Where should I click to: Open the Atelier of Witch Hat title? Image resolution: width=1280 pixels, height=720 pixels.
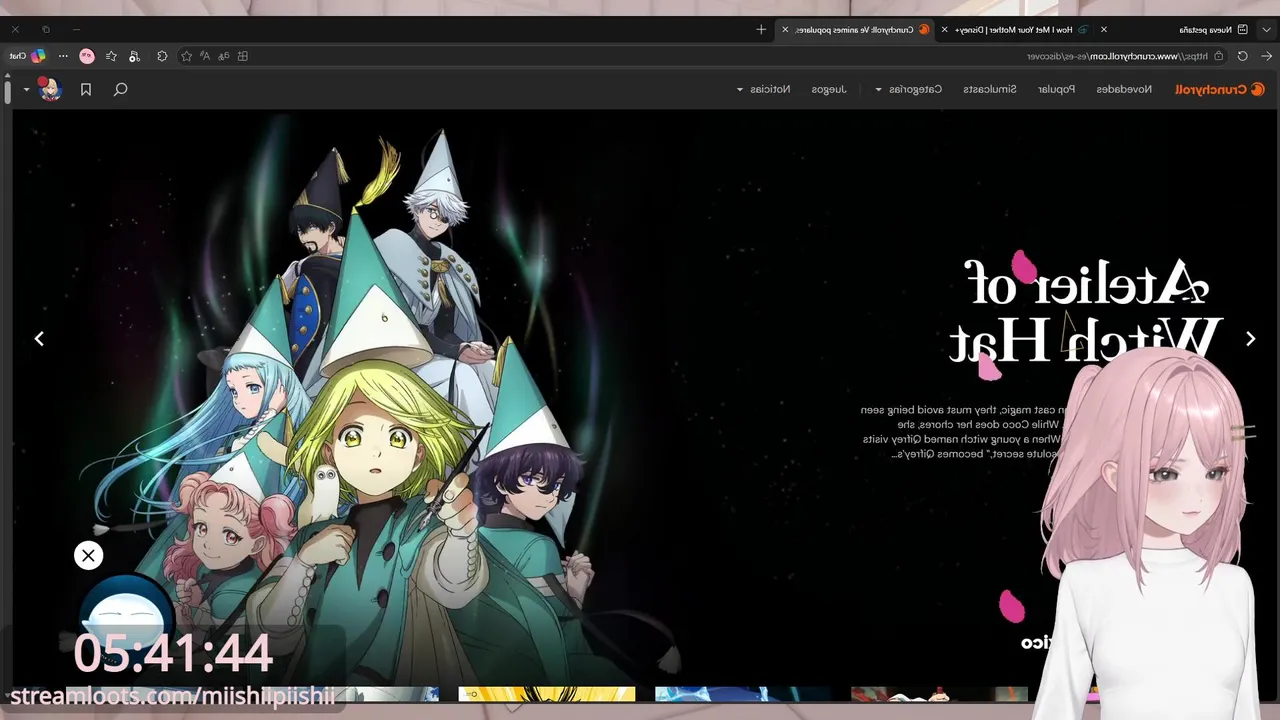click(1085, 311)
